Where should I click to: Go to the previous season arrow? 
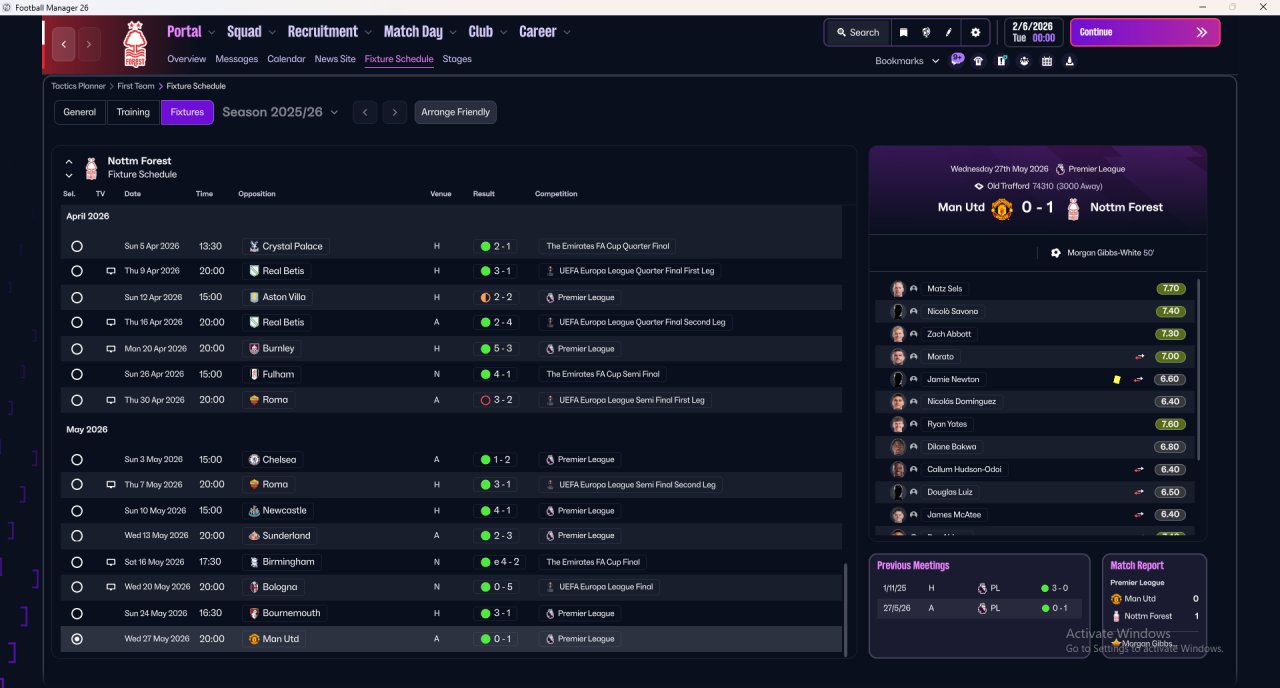tap(365, 112)
